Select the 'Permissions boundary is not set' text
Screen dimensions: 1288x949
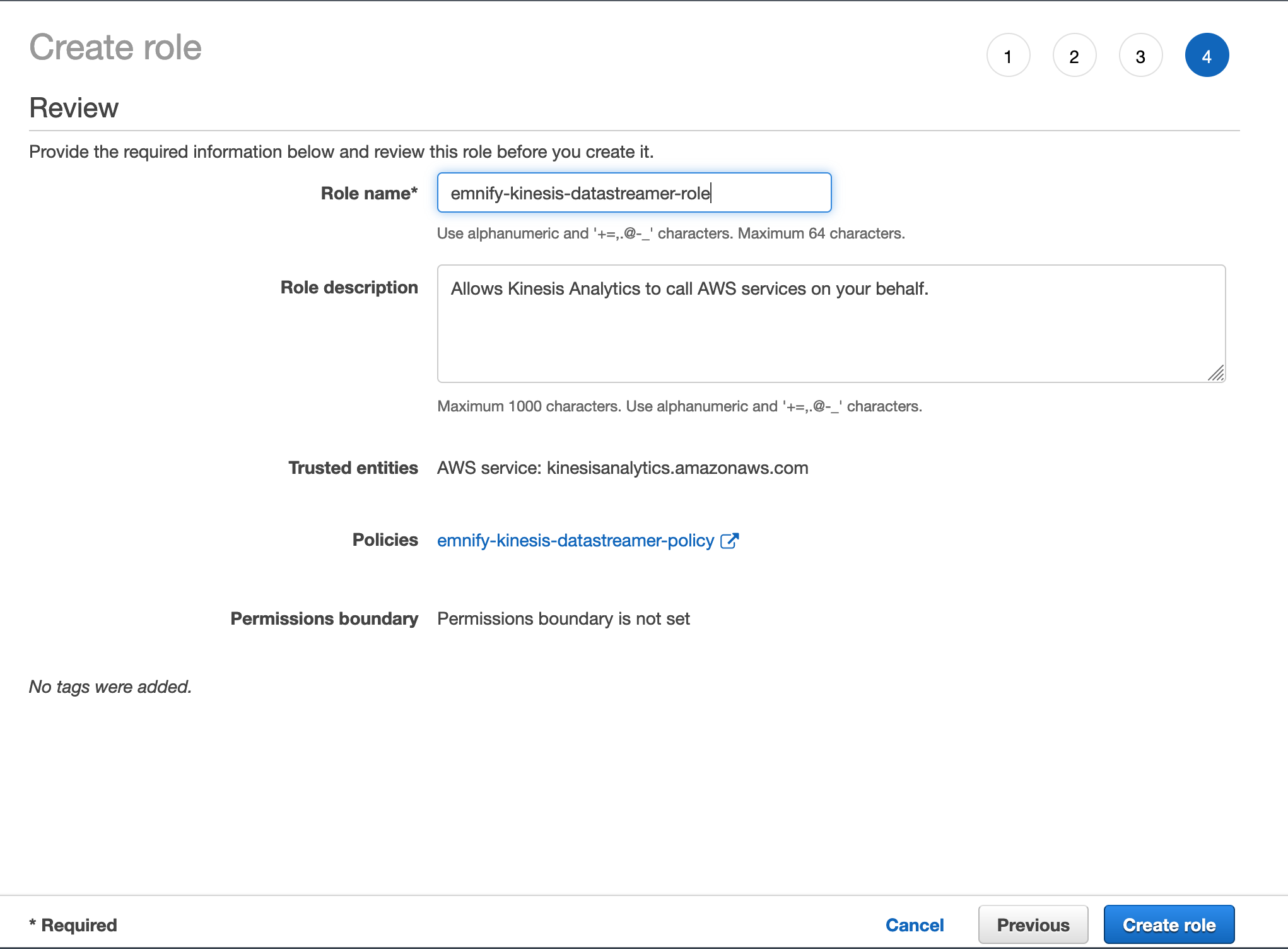[x=563, y=619]
